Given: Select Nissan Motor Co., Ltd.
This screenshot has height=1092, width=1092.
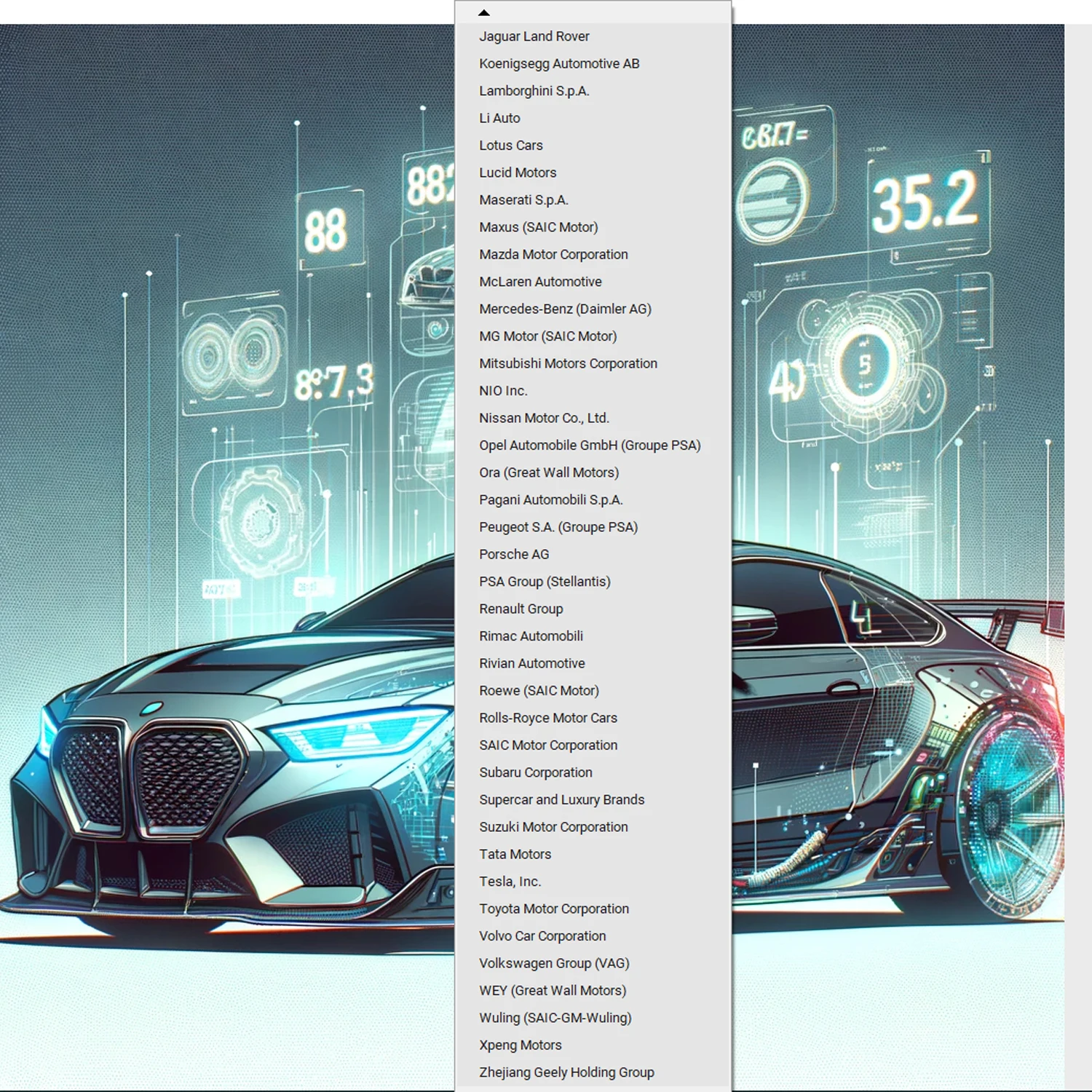Looking at the screenshot, I should (543, 418).
